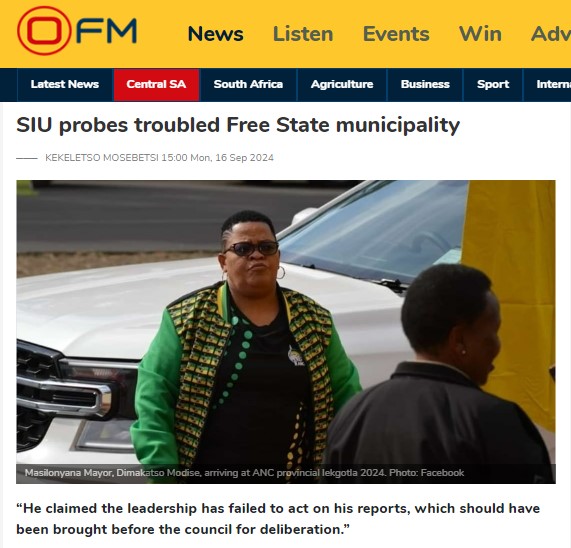Click the article headline about SIU probe

(x=238, y=125)
